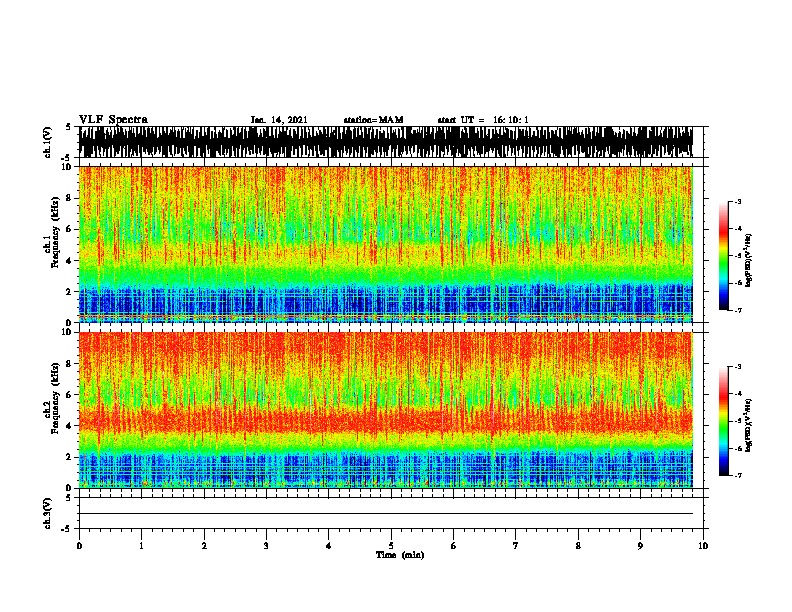Click the ch.2 red band near 4 kHz
Viewport: 792px width, 612px height.
tap(386, 422)
